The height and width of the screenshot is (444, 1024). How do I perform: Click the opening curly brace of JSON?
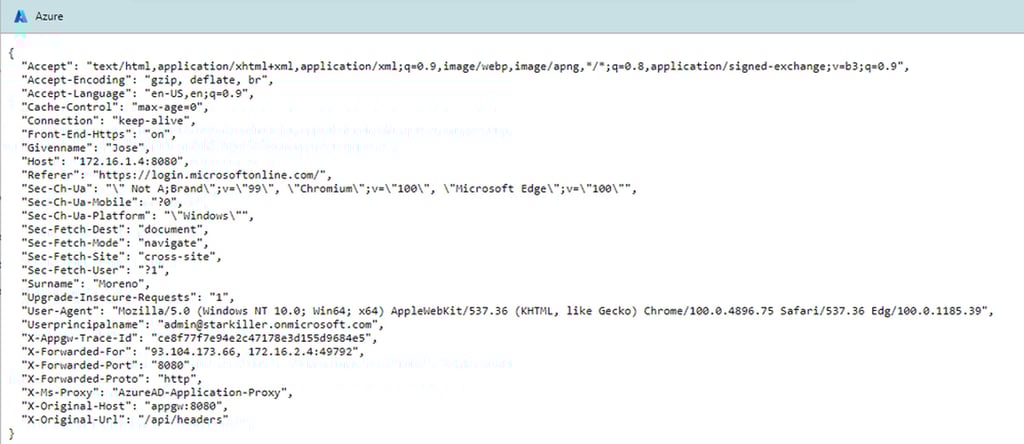(x=10, y=52)
